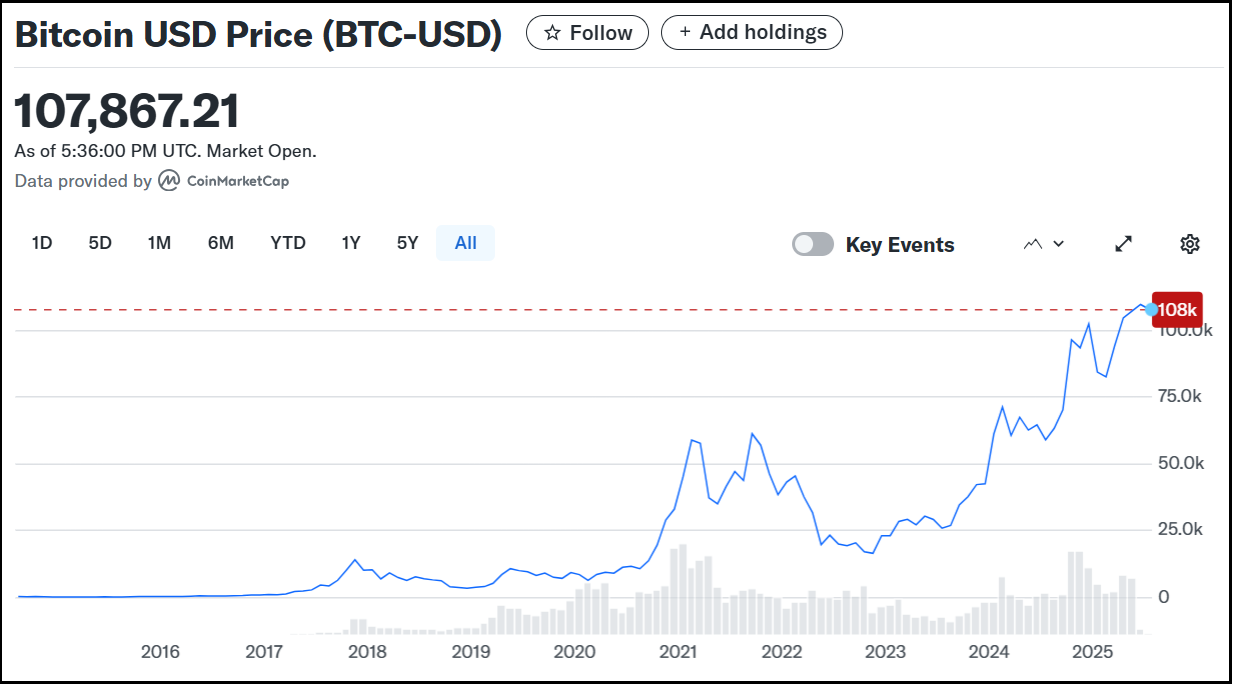Click the star Follow button
Viewport: 1233px width, 684px height.
coord(587,33)
